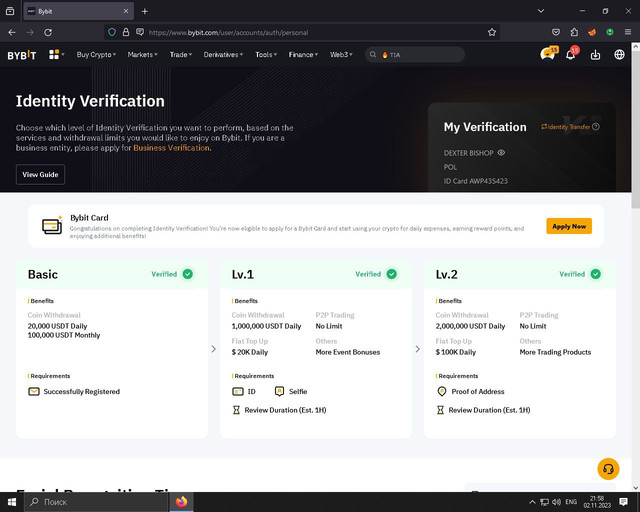Open the extensions puzzle icon
The height and width of the screenshot is (512, 640).
[x=574, y=32]
